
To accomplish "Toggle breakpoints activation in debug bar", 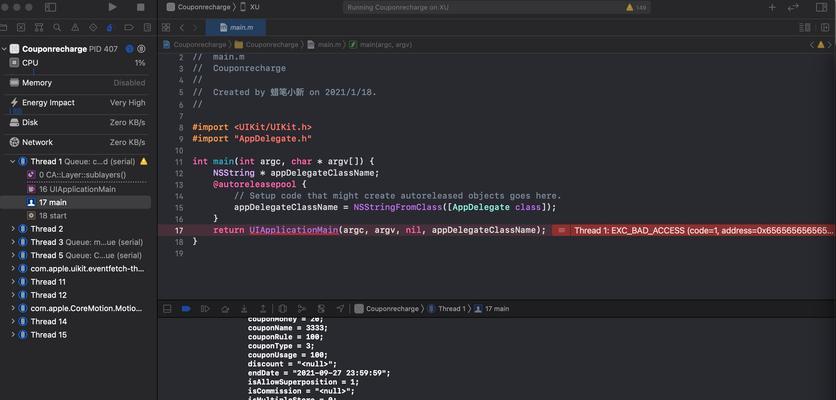I will click(186, 309).
